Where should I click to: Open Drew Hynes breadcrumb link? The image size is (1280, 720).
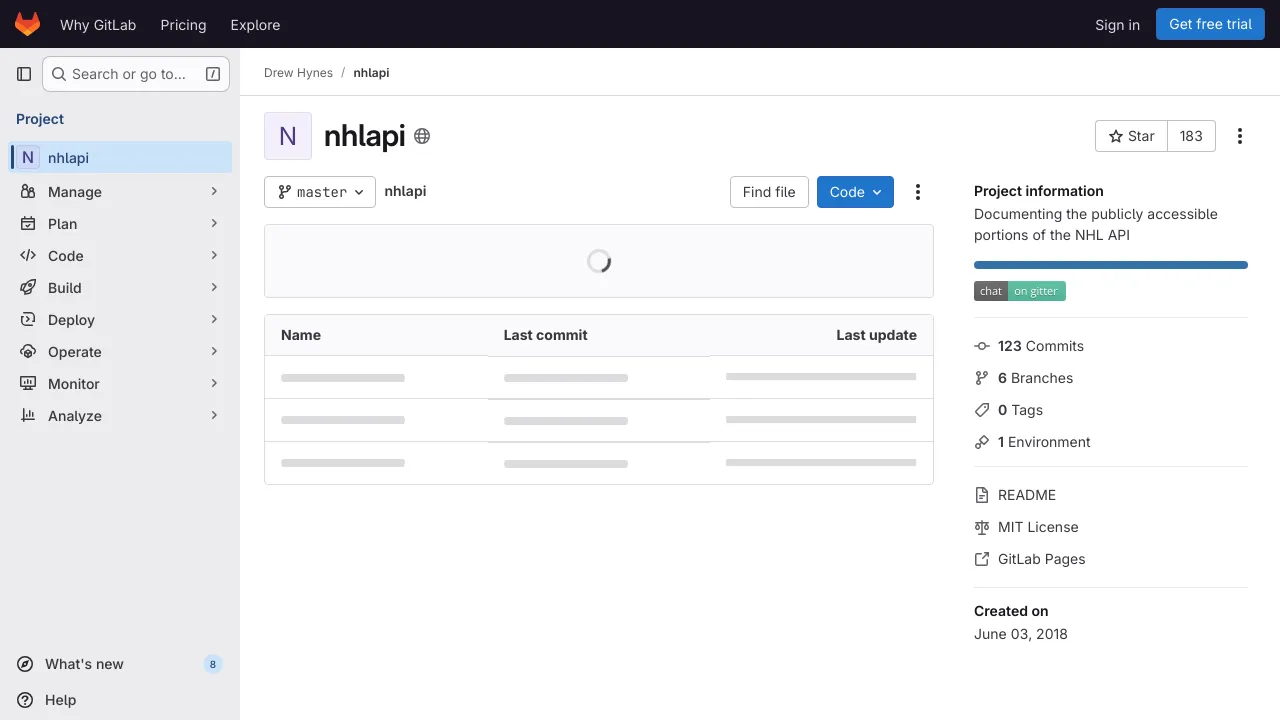click(x=298, y=73)
